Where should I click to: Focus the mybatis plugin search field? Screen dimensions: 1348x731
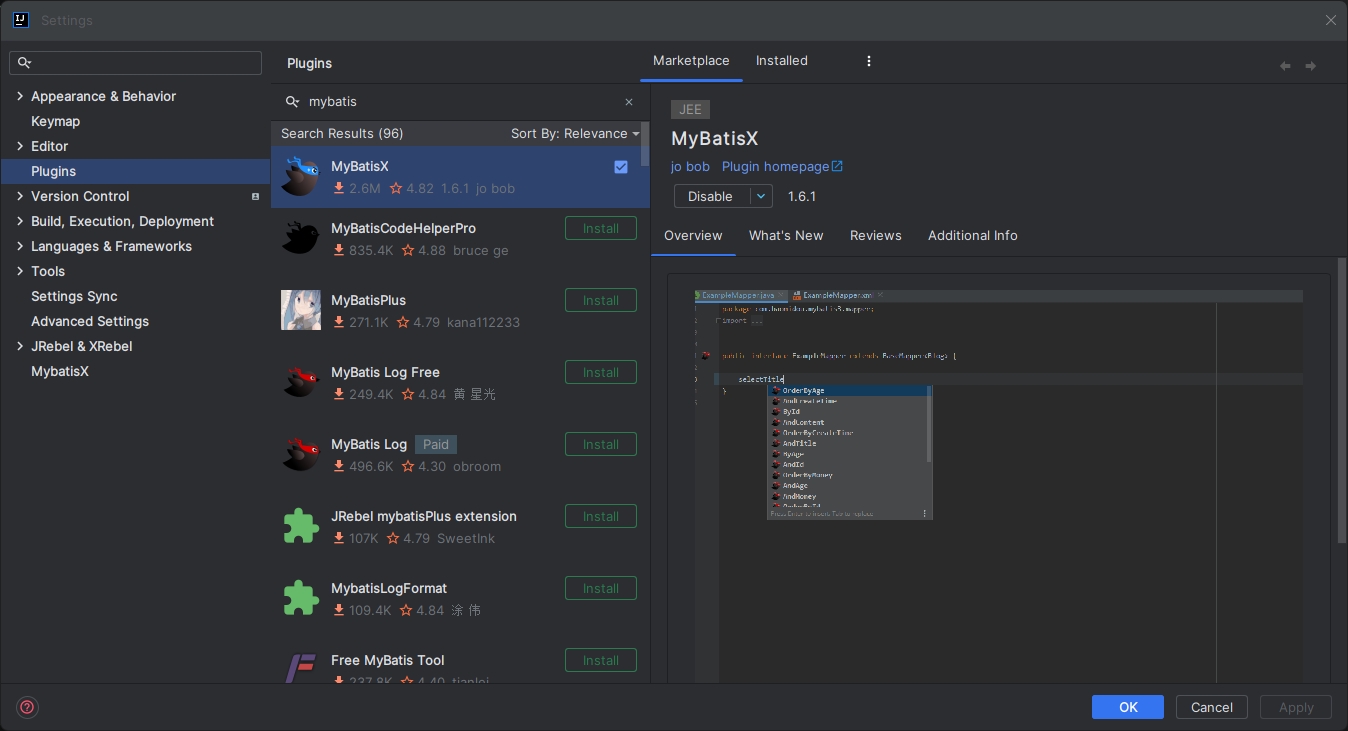tap(460, 102)
